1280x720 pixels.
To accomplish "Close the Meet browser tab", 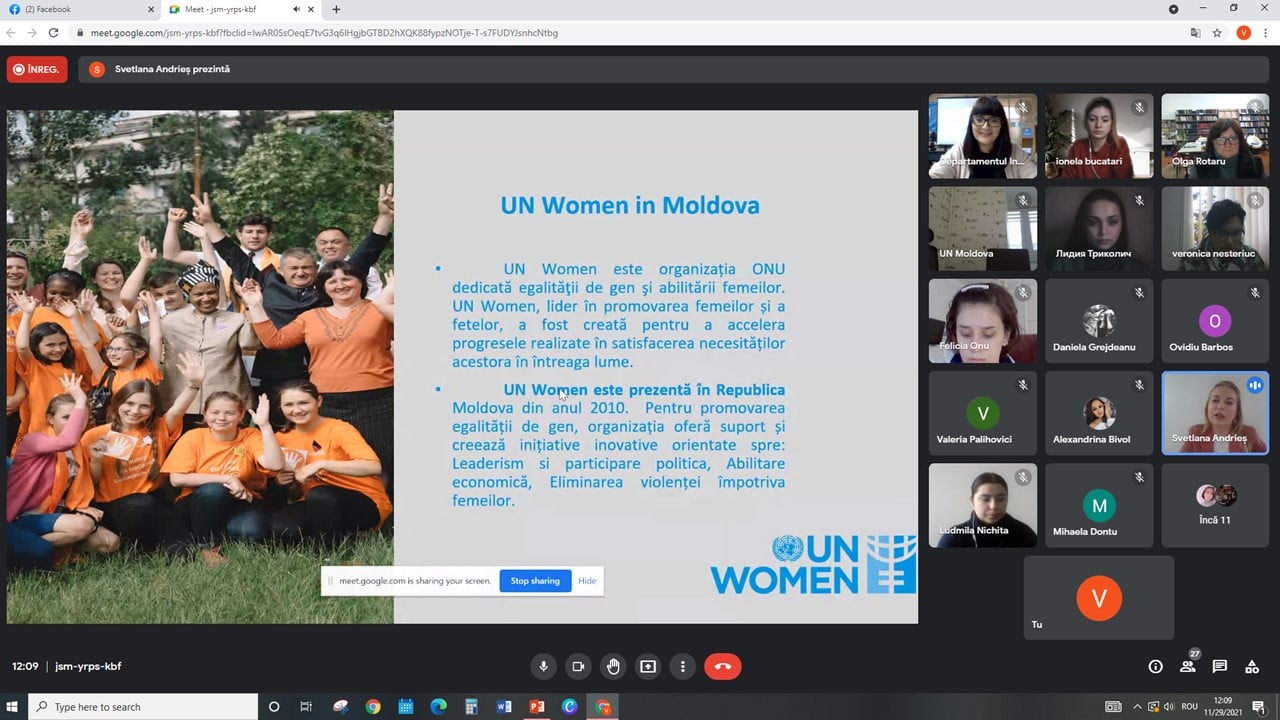I will coord(311,9).
